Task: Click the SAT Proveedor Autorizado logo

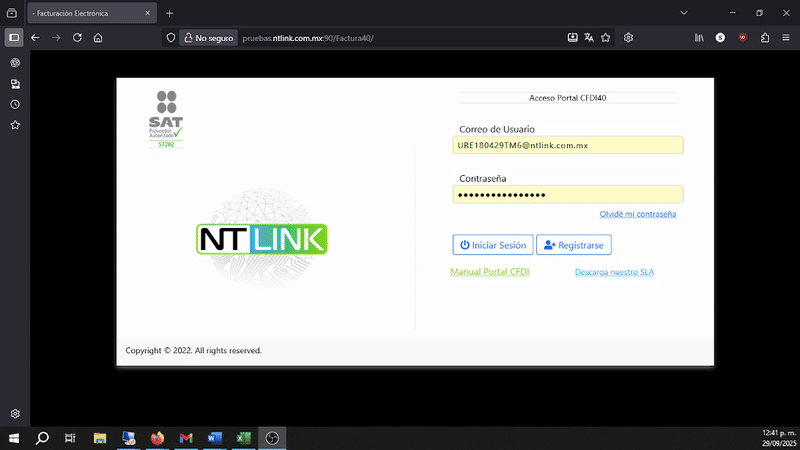Action: [166, 119]
